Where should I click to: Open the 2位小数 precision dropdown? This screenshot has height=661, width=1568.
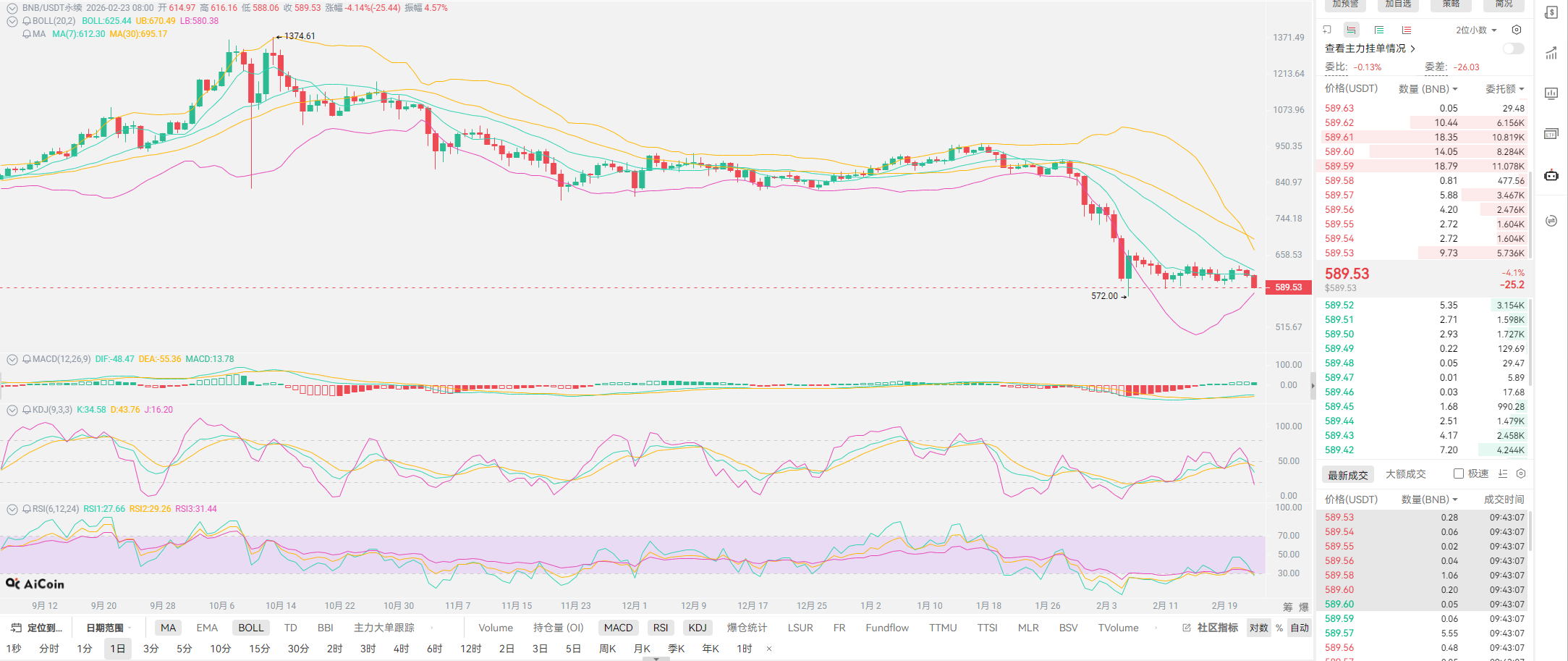[1476, 30]
